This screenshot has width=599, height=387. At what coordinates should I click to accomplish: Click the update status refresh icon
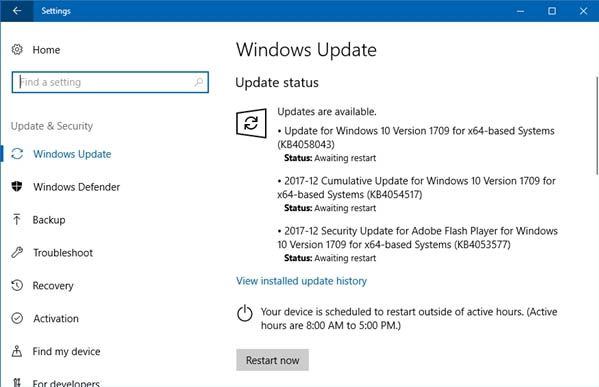point(251,123)
